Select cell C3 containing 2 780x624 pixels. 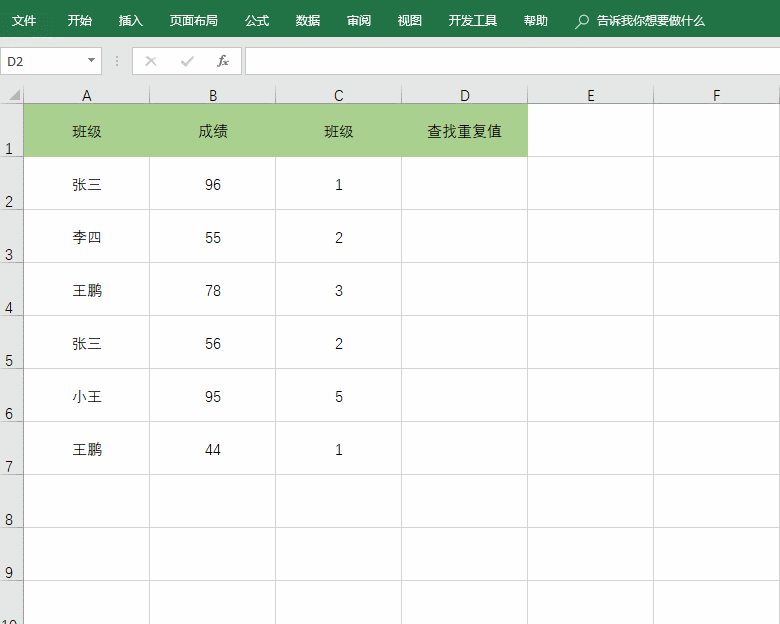(338, 236)
